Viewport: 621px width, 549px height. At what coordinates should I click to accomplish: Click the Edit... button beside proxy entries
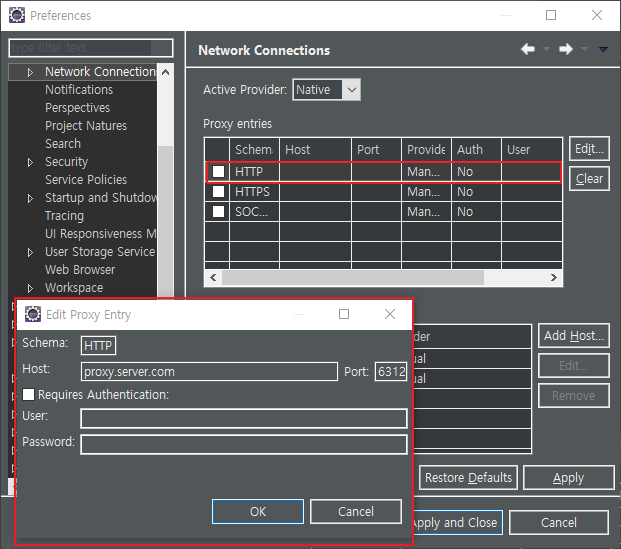[589, 149]
